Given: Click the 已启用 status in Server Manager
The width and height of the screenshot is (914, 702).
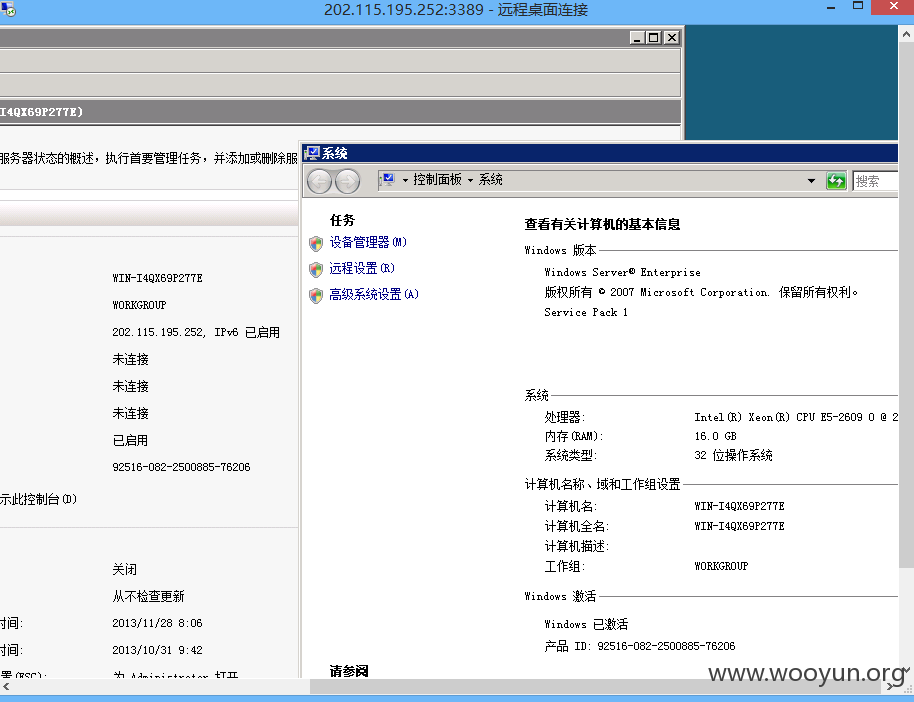Looking at the screenshot, I should tap(130, 440).
